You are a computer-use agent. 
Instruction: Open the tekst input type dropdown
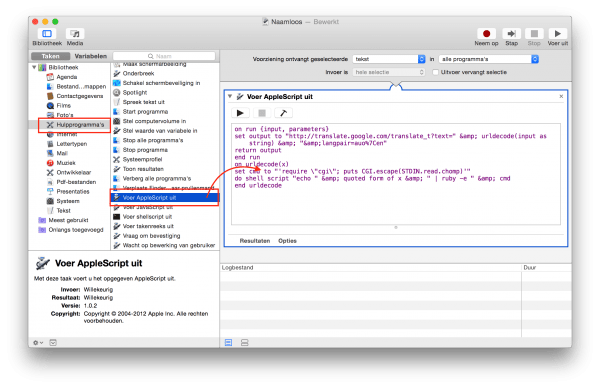point(389,59)
